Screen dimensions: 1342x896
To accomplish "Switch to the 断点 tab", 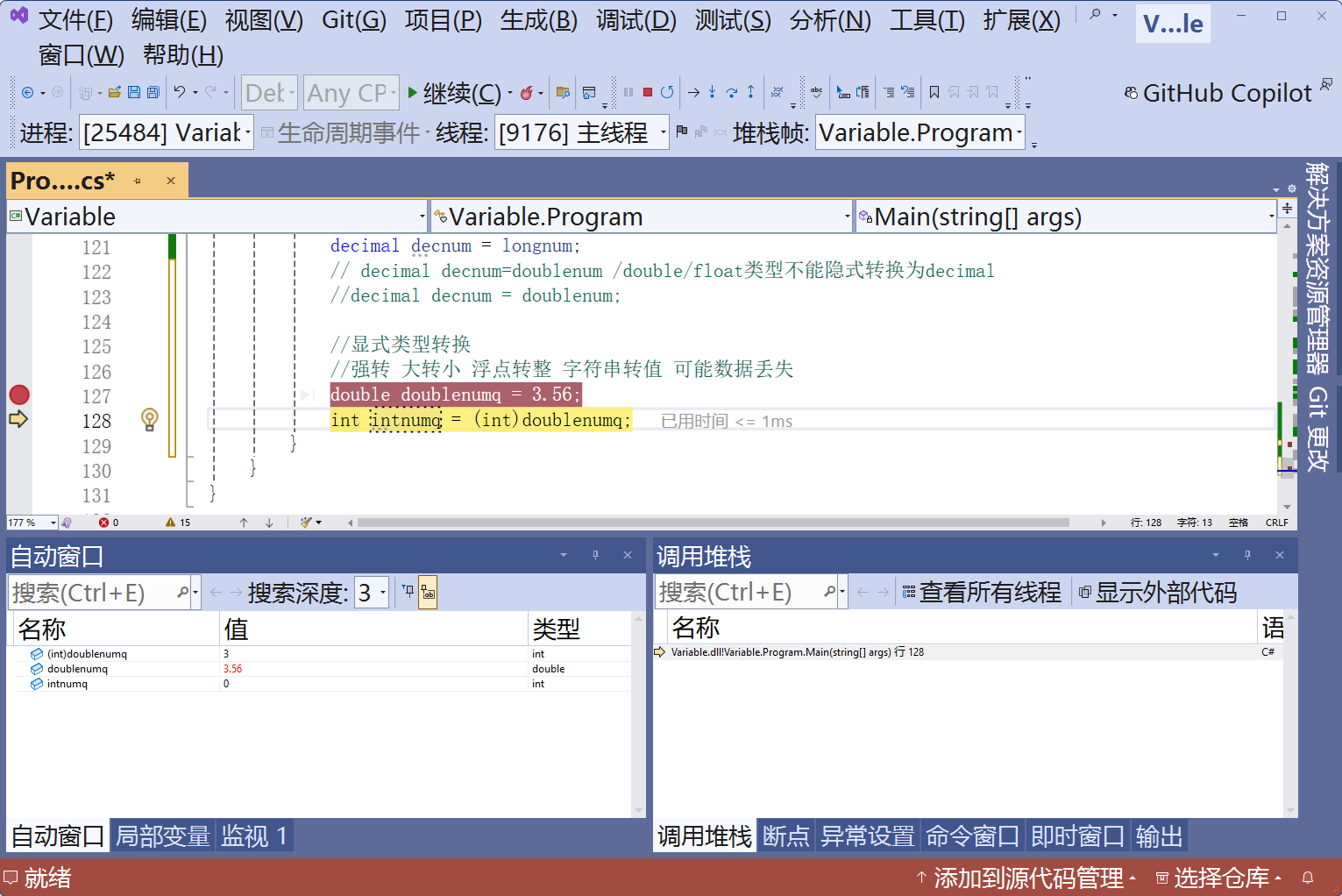I will pos(785,836).
